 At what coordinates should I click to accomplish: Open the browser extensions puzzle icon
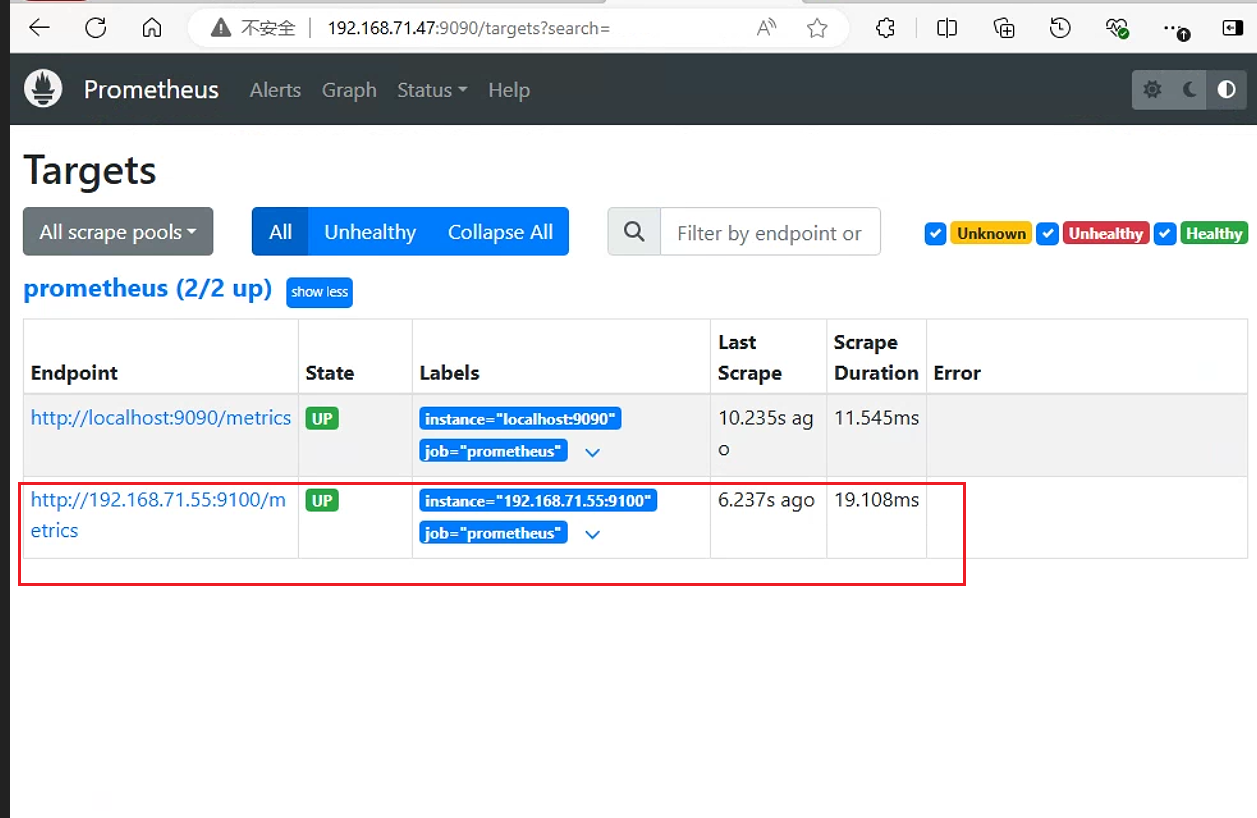(885, 28)
